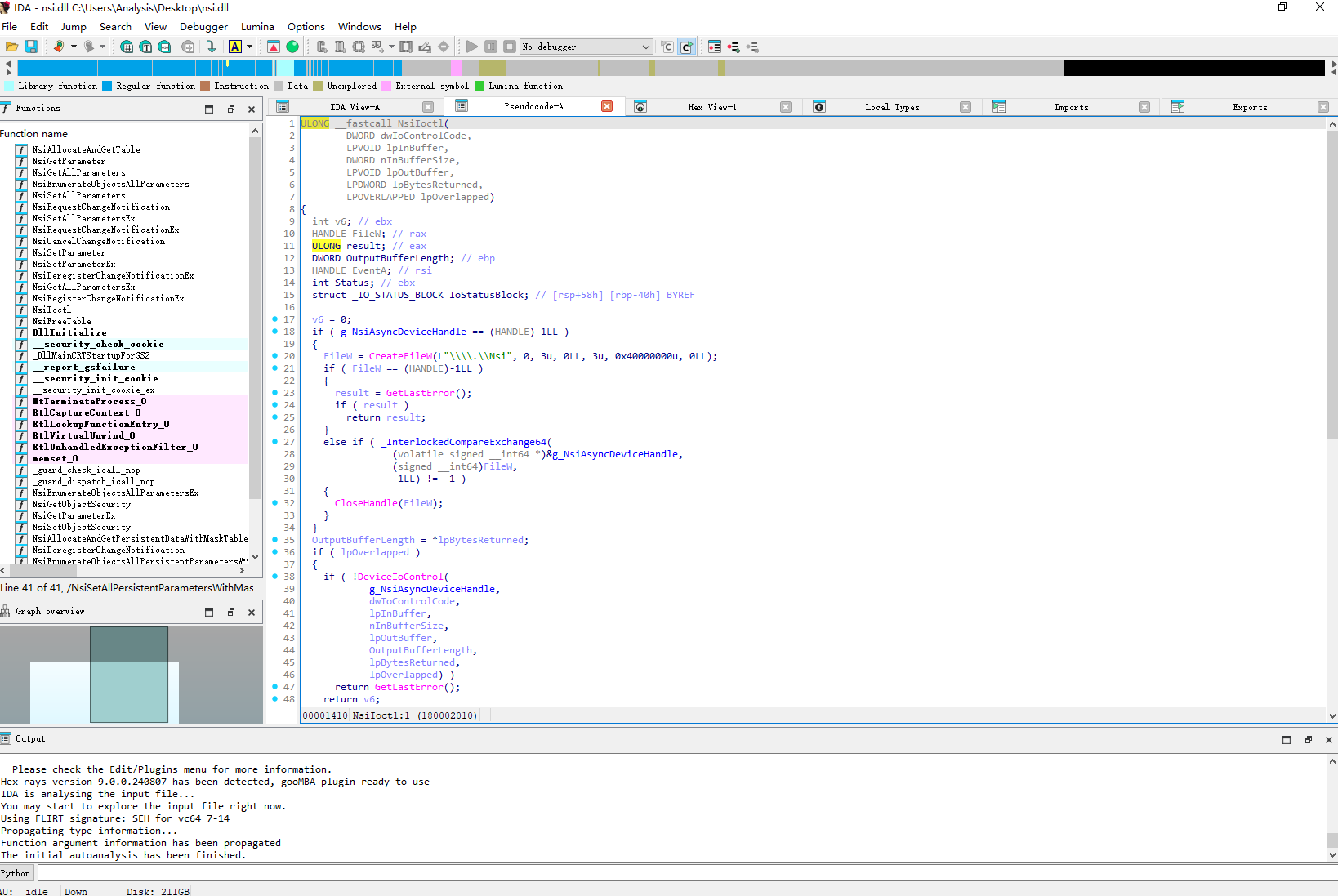
Task: Select NsiGetAllParameters in the functions list
Action: (x=78, y=172)
